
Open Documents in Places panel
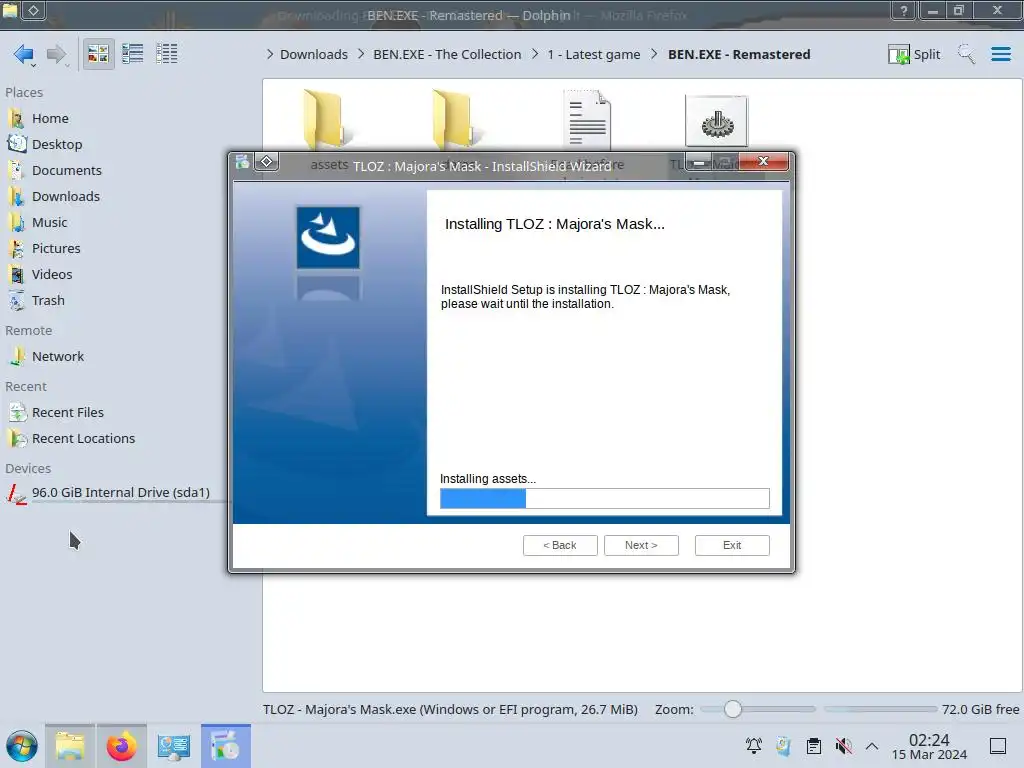[67, 170]
